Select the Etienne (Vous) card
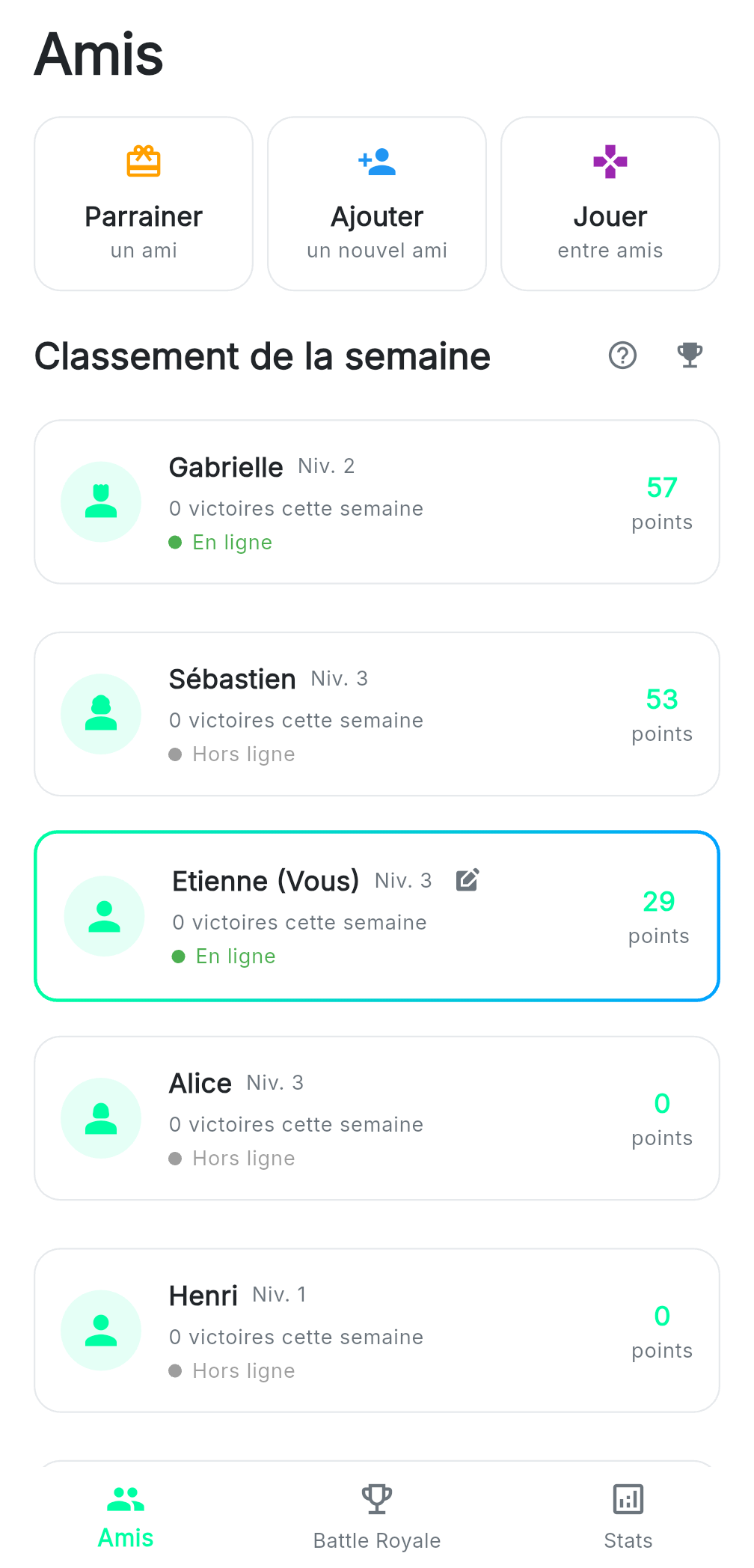This screenshot has height=1568, width=754. [377, 916]
